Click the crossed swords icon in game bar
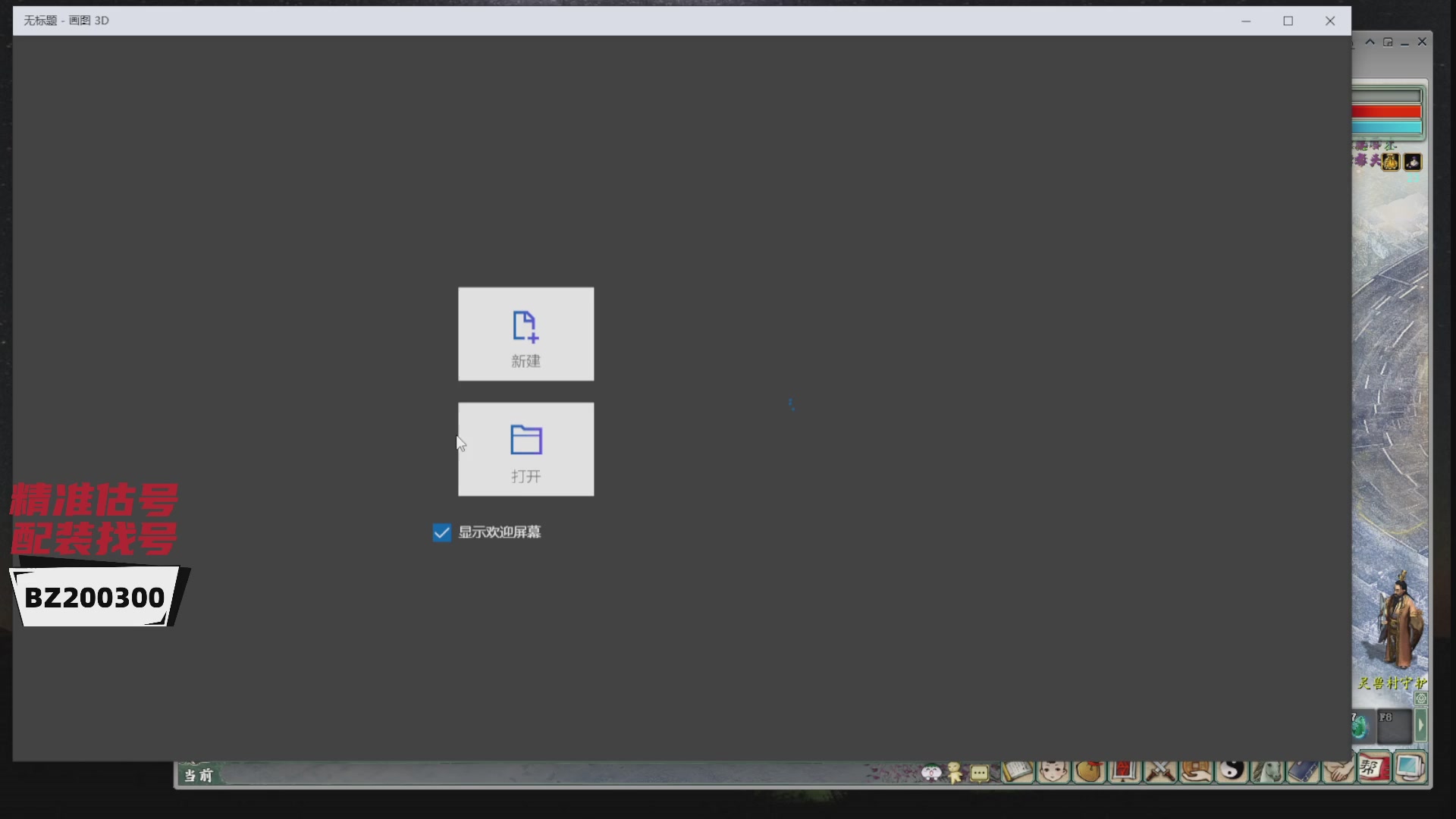 click(1159, 771)
